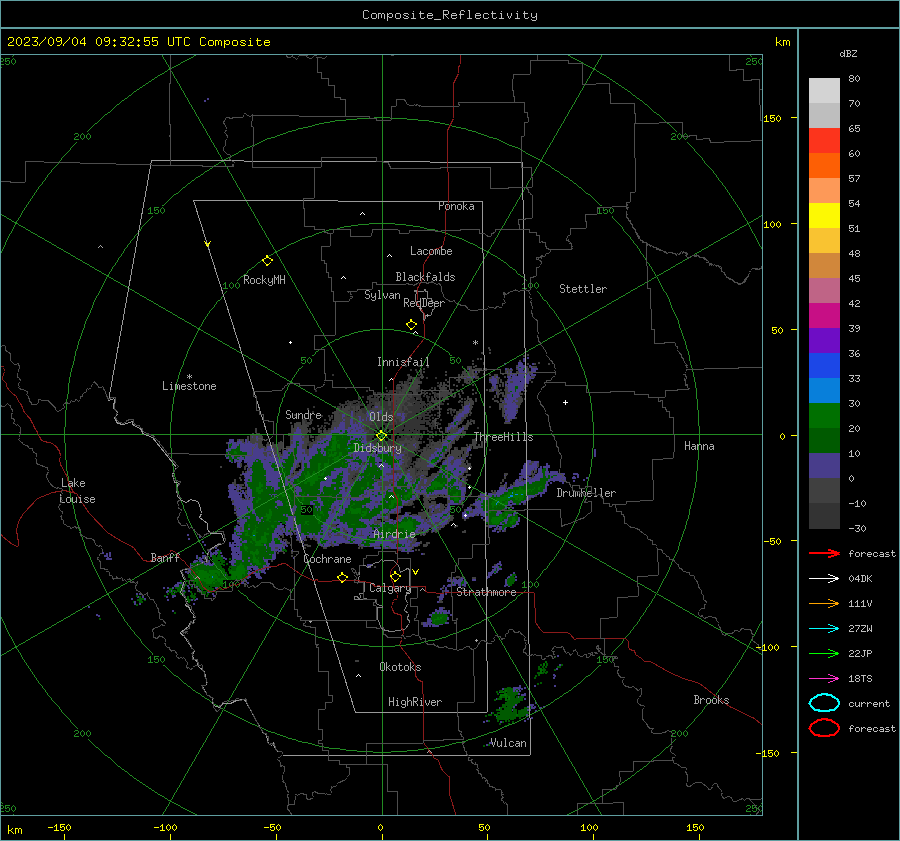Screen dimensions: 900x841
Task: Click the Calgary map label
Action: click(390, 588)
